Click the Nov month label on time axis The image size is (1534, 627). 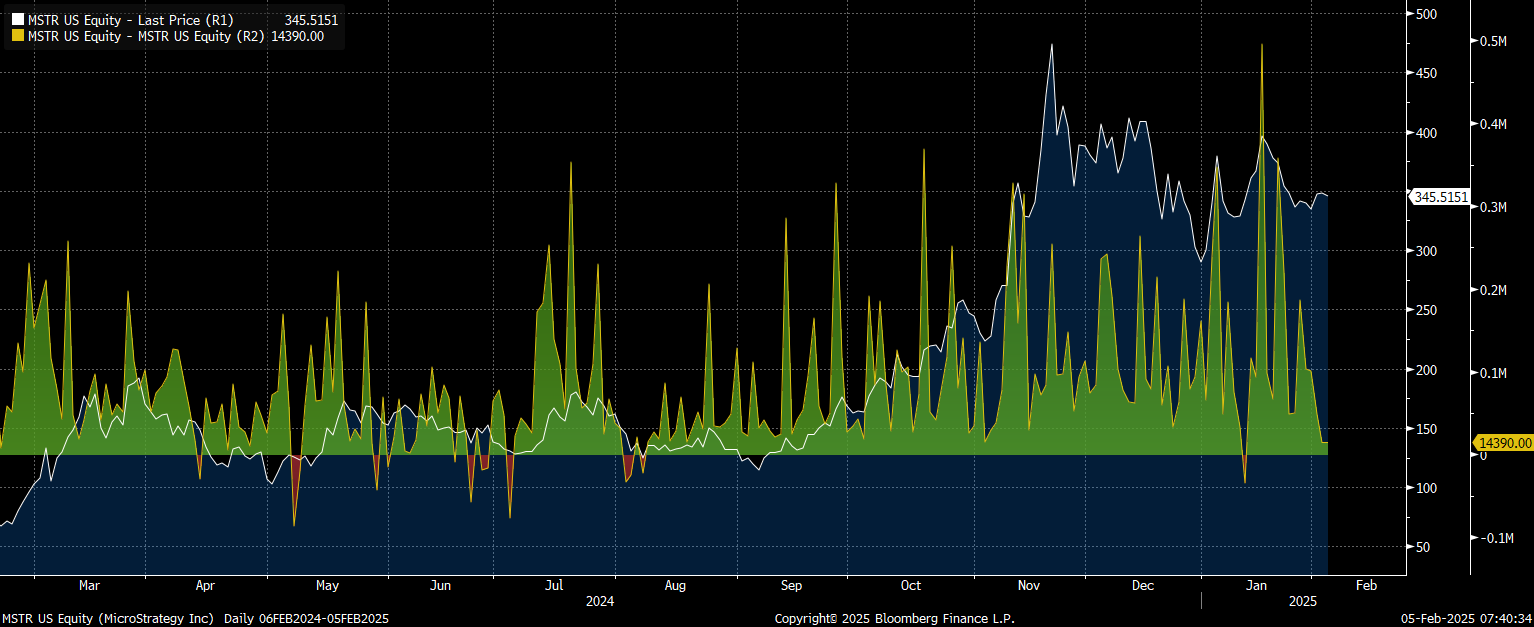1028,586
